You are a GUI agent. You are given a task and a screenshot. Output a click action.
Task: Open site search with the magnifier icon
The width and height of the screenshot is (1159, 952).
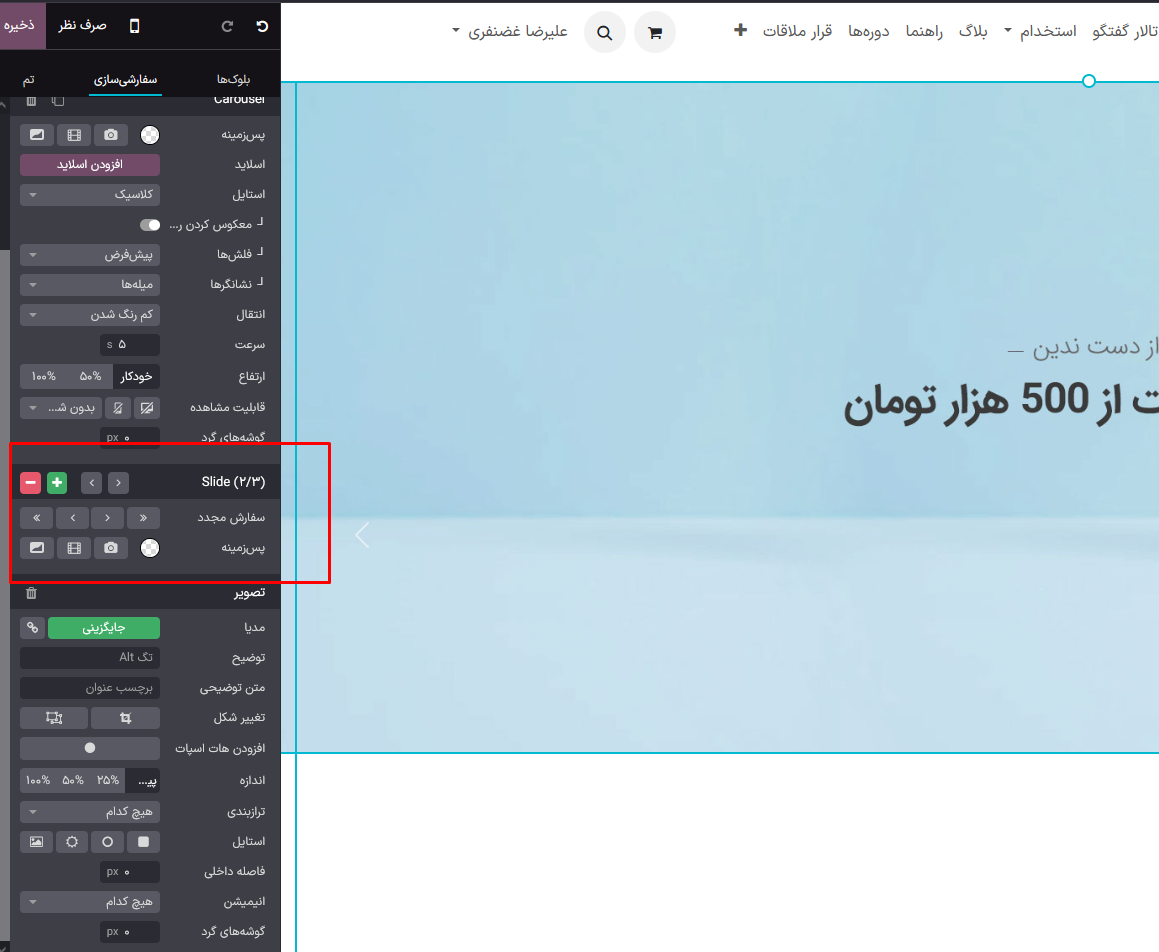pos(605,33)
